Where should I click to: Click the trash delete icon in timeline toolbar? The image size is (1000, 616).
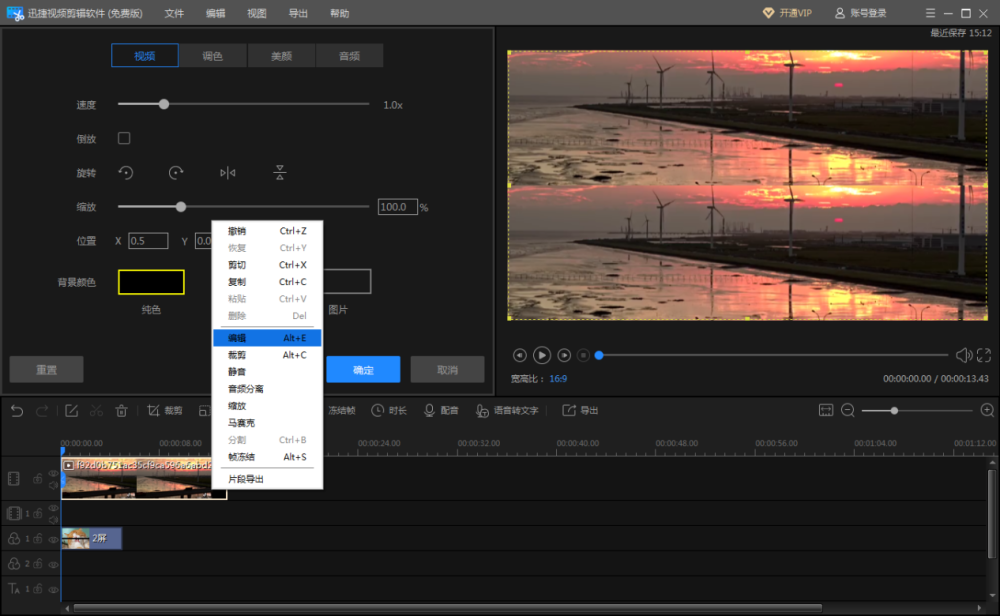coord(121,410)
